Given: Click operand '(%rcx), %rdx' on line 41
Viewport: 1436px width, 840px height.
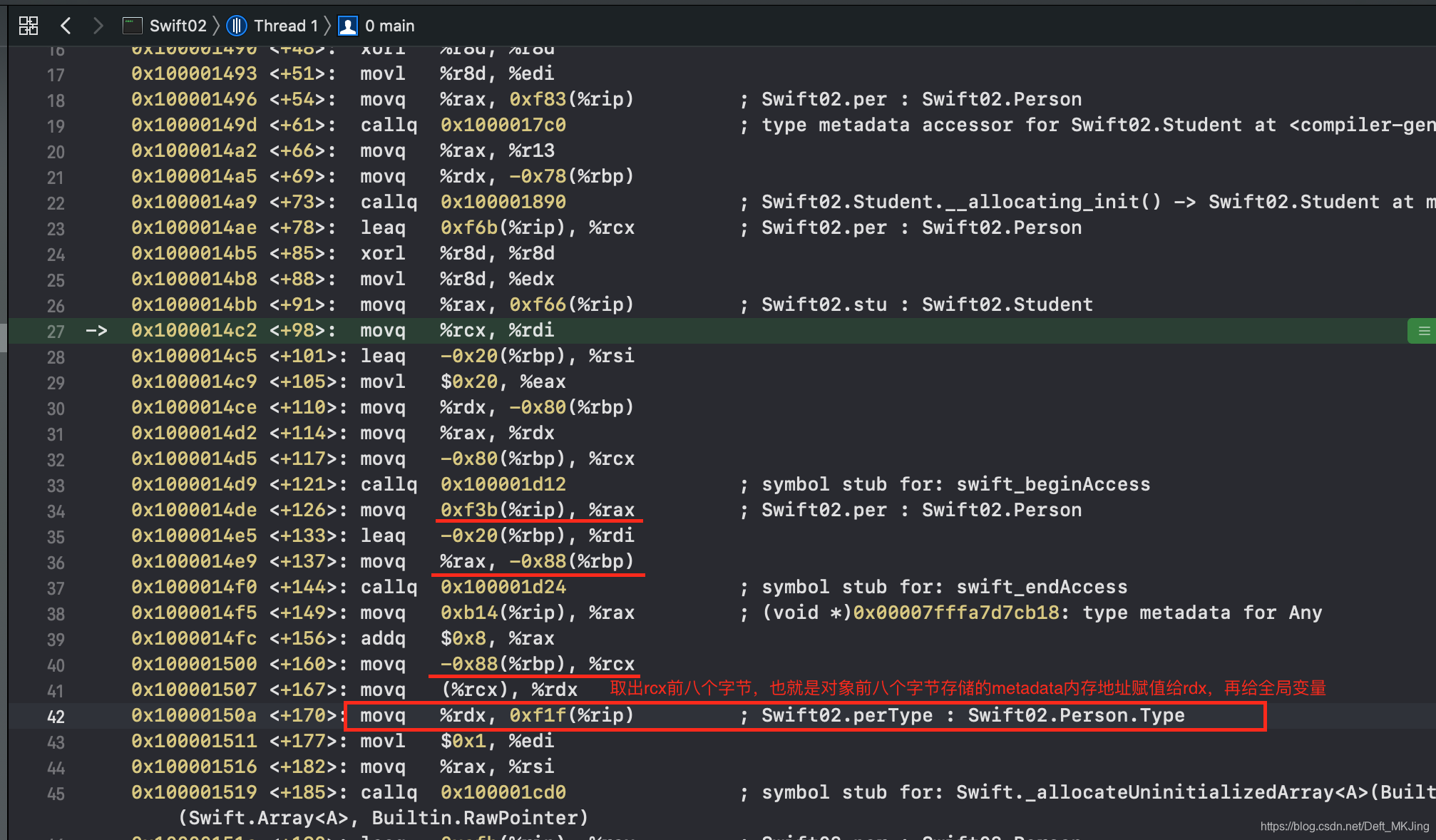Looking at the screenshot, I should tap(509, 690).
